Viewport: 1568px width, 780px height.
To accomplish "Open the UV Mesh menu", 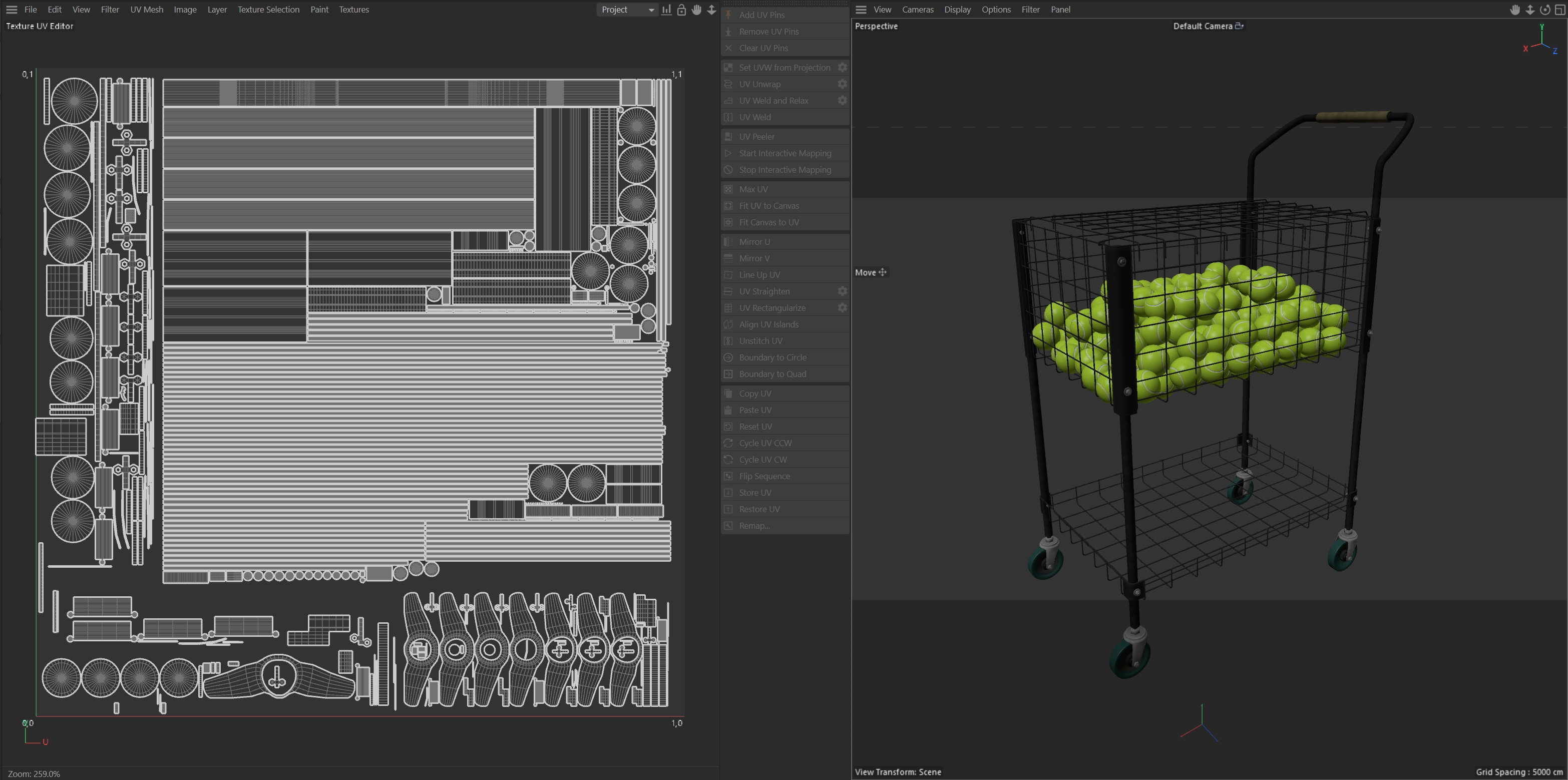I will tap(146, 10).
